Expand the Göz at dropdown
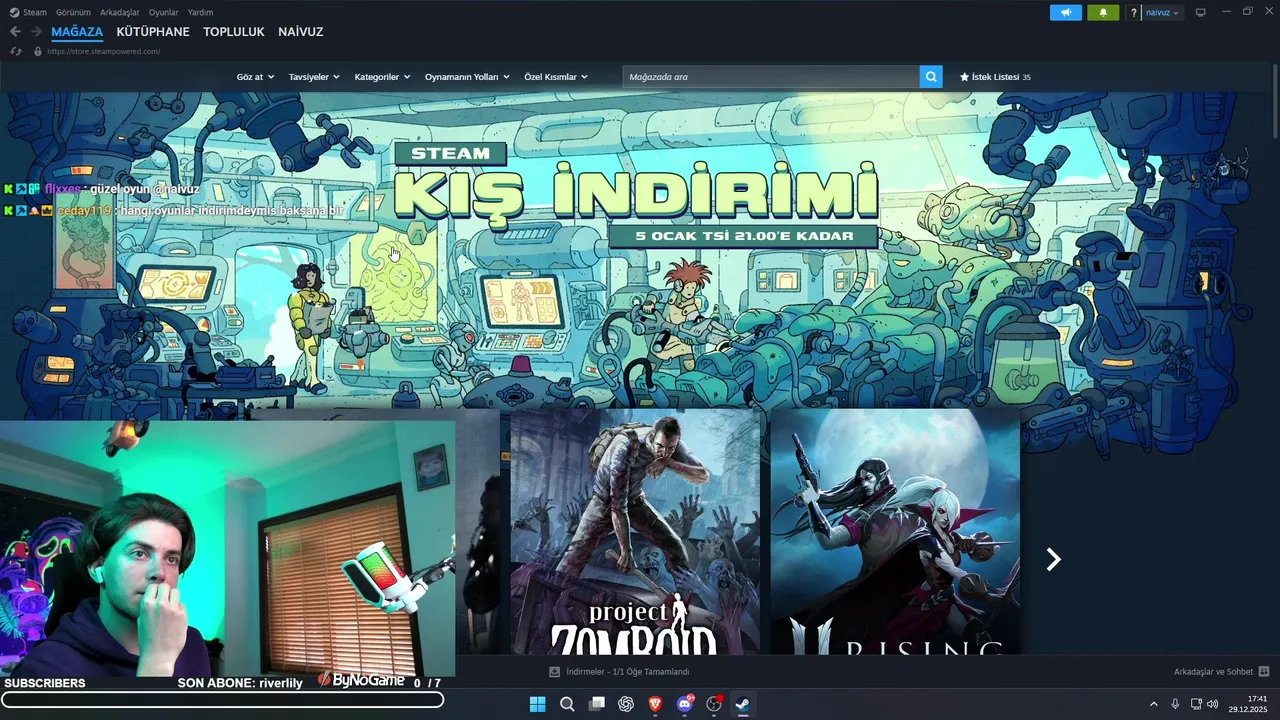Image resolution: width=1280 pixels, height=720 pixels. (x=255, y=77)
